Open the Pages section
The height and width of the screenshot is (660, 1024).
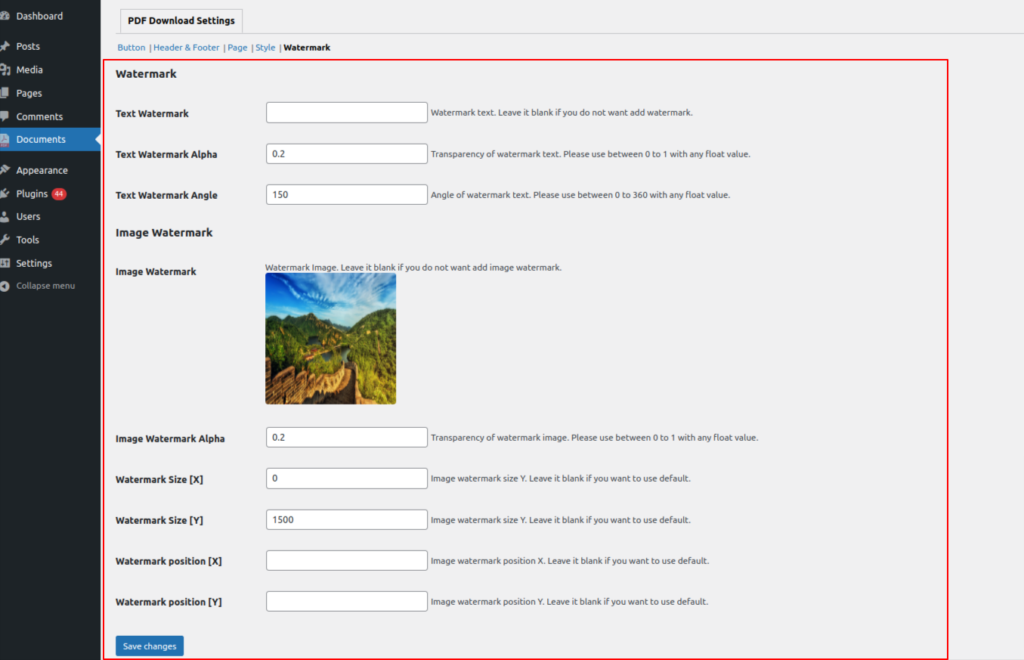[x=30, y=92]
